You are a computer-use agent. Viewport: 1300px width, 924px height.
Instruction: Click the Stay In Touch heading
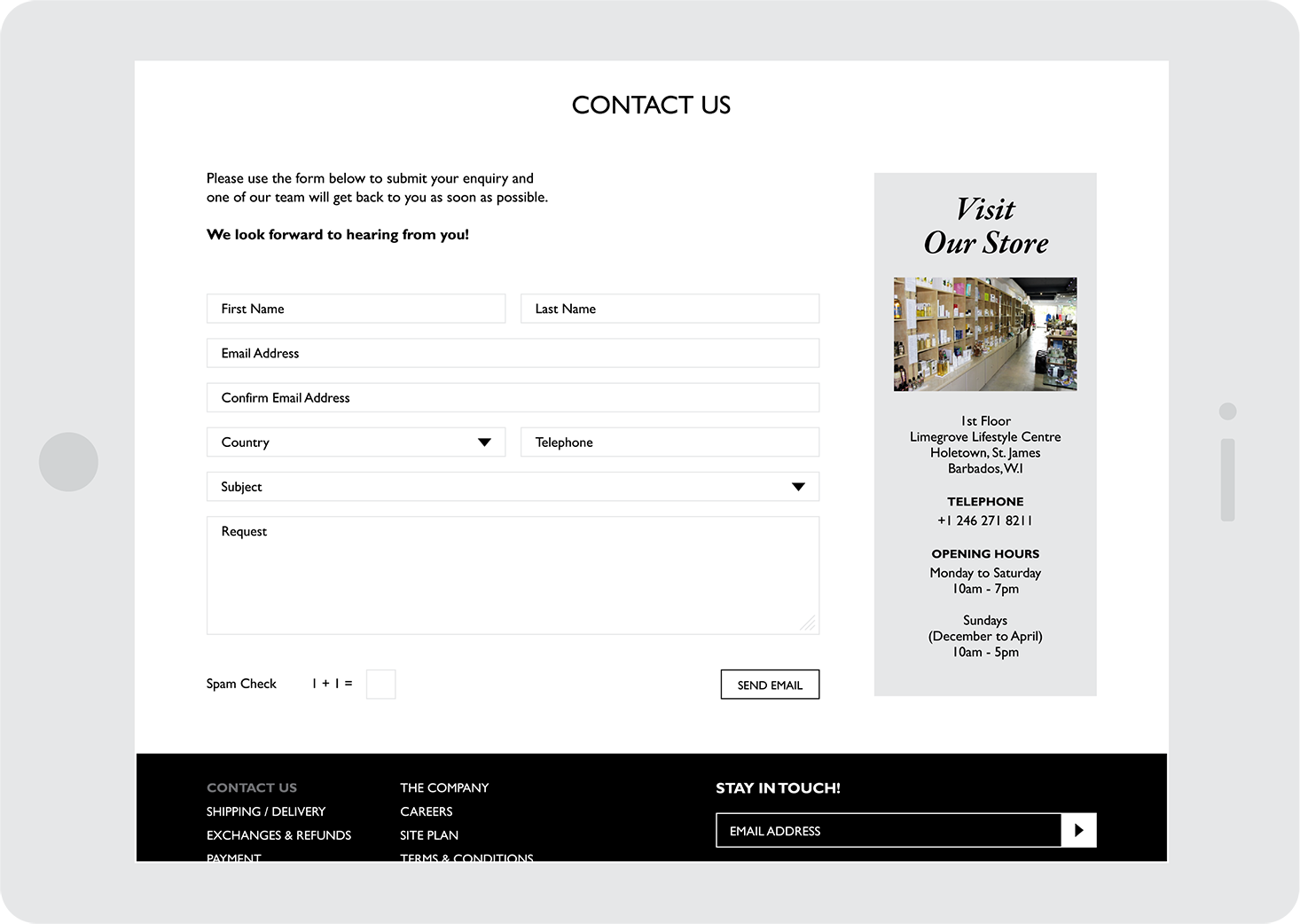pos(778,787)
